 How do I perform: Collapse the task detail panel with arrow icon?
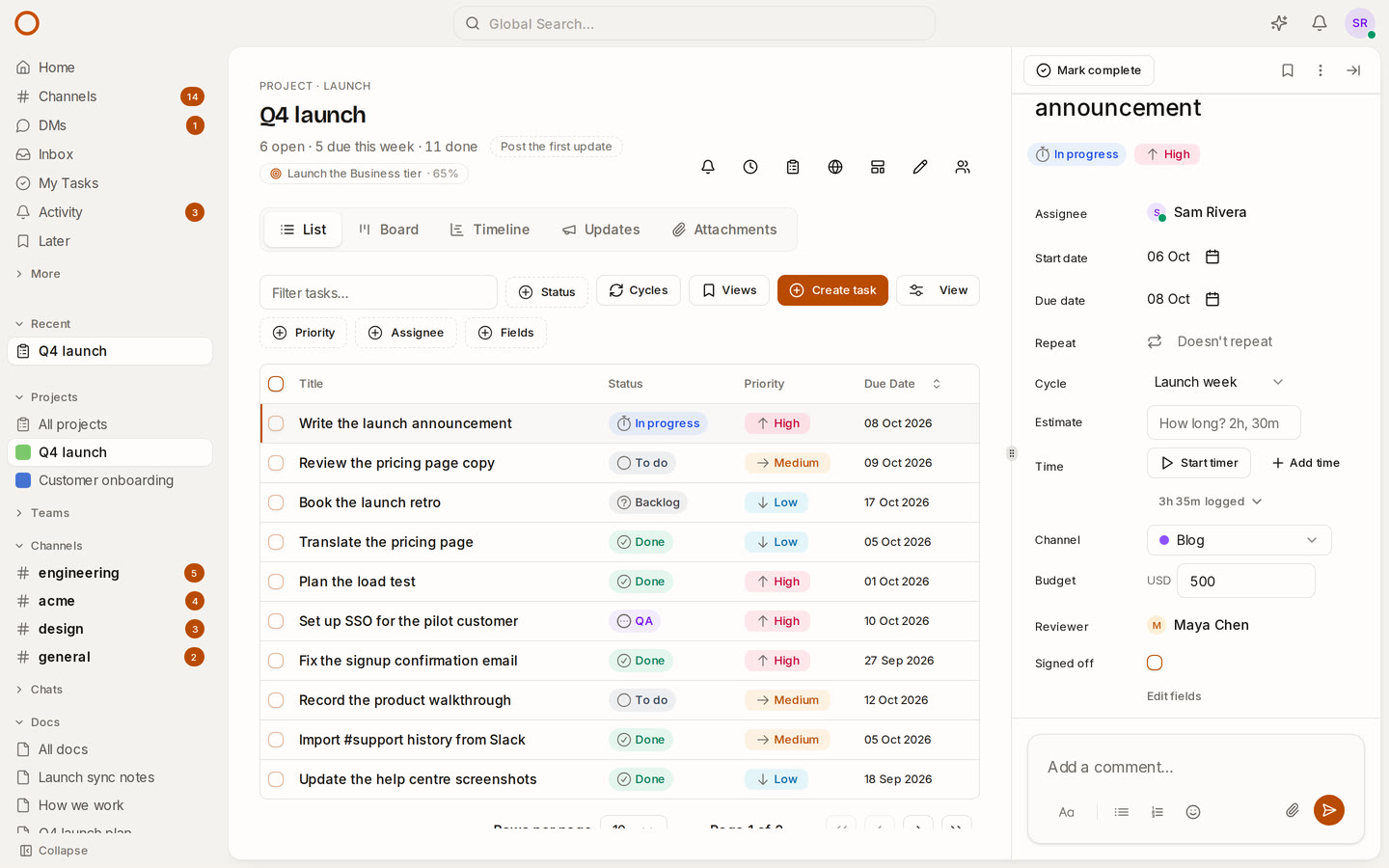(1353, 70)
